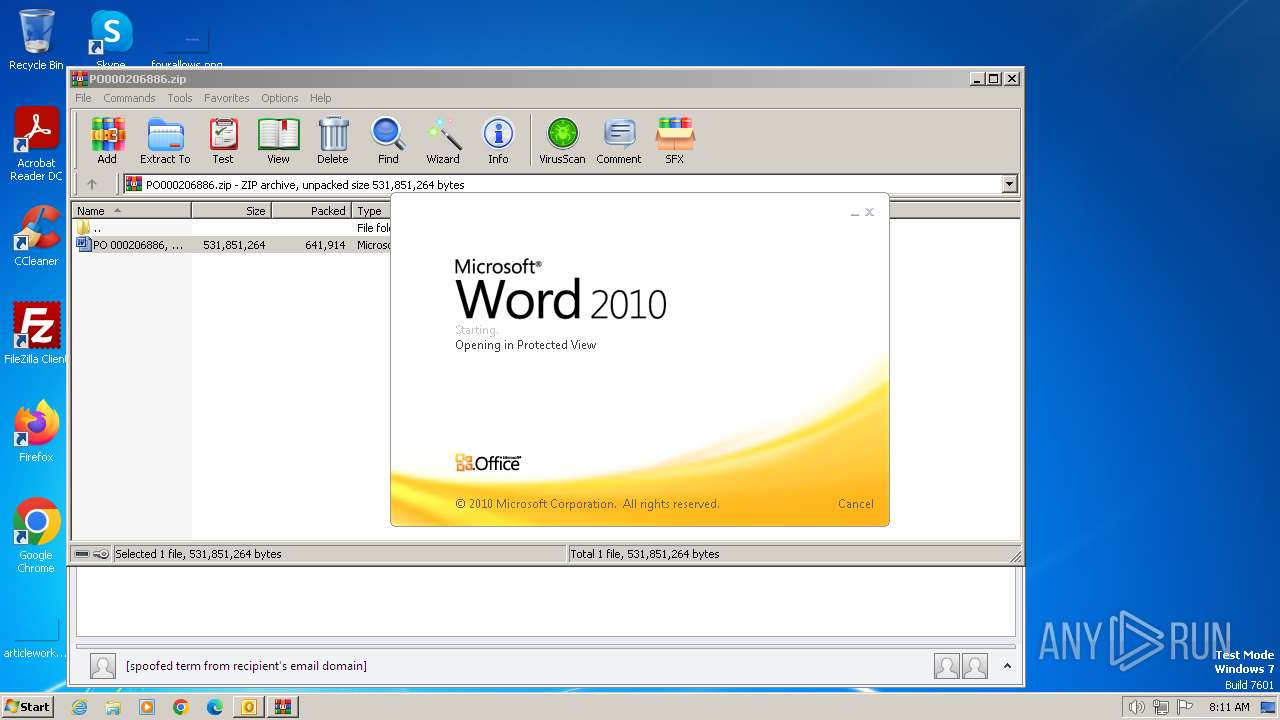
Task: Select the parent folder '..' row
Action: pyautogui.click(x=232, y=228)
